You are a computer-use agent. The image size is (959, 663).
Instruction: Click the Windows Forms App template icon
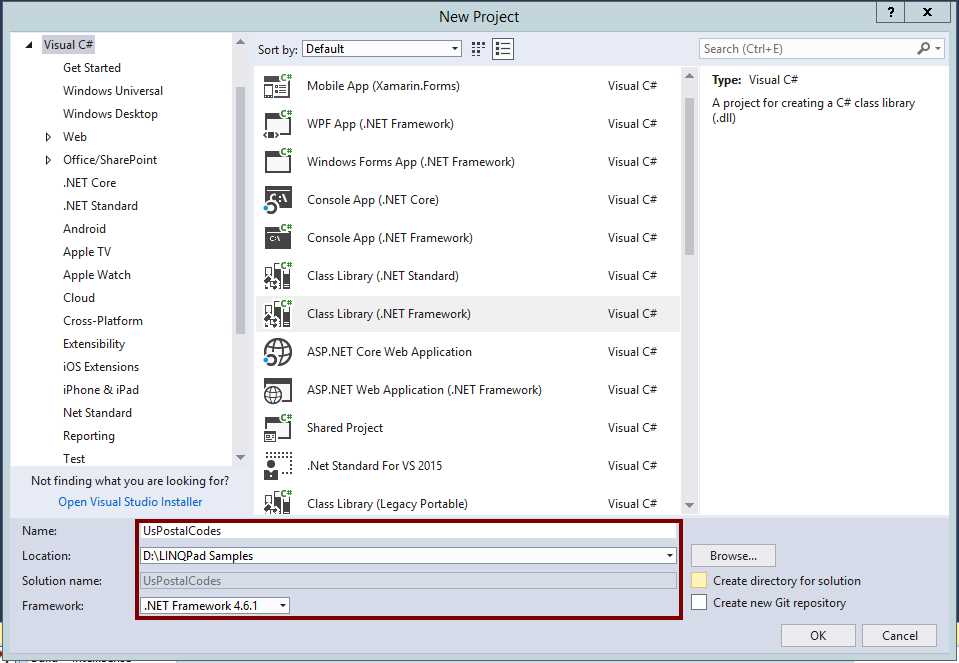point(278,162)
